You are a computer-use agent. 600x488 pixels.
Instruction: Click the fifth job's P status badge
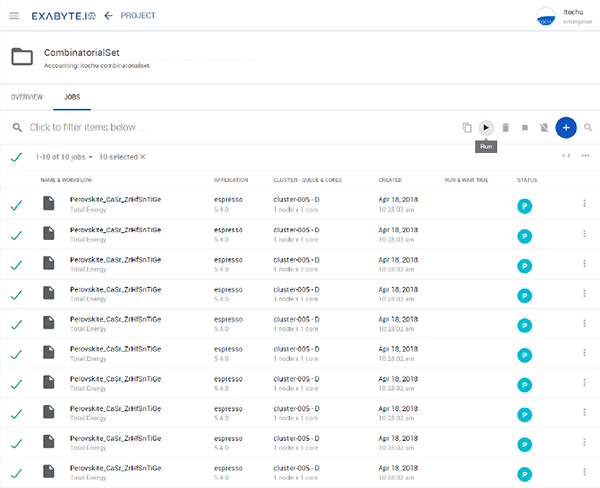525,326
